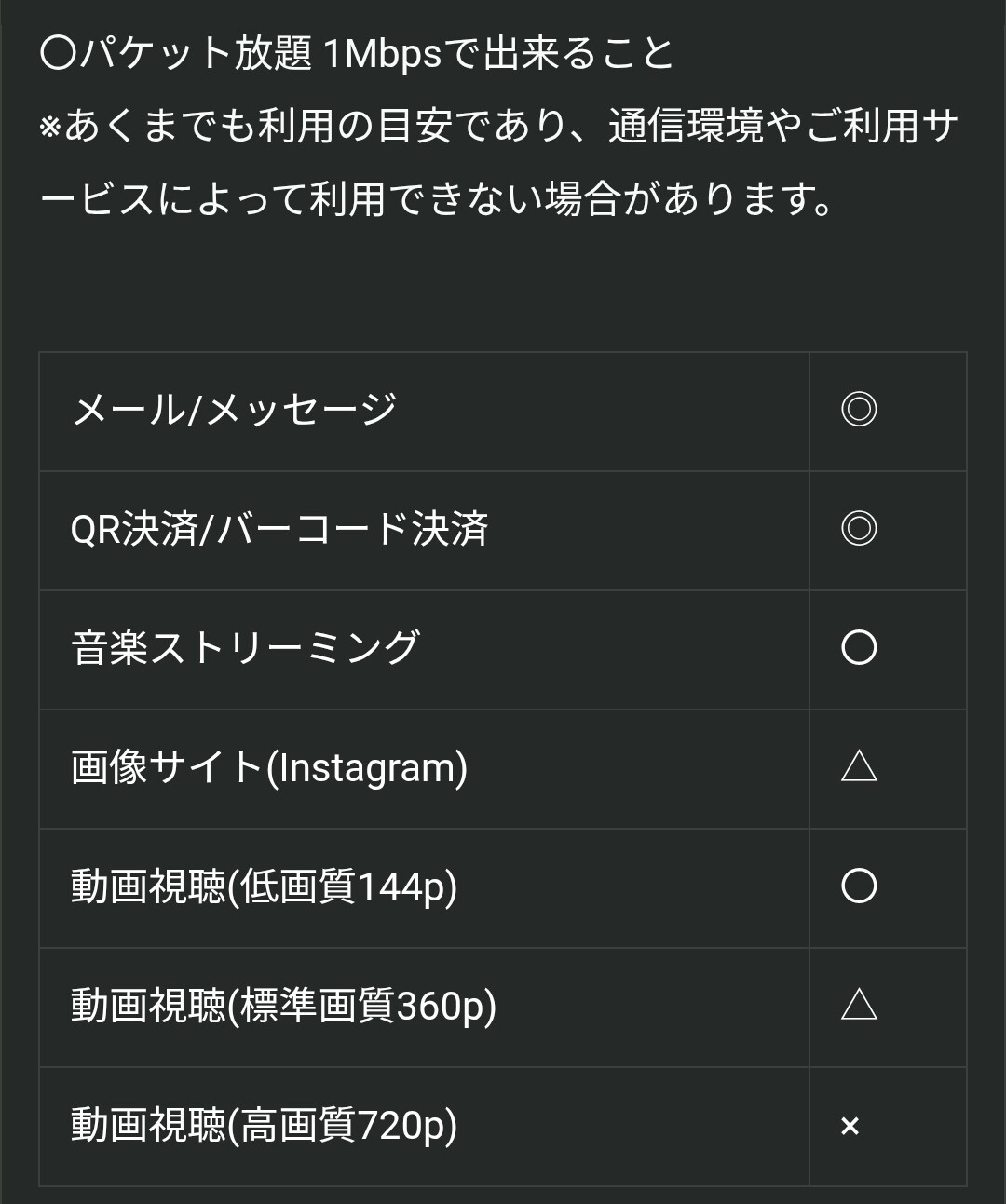Select the 動画視聴(高画質720p) label
Viewport: 1006px width, 1204px height.
pos(265,1125)
